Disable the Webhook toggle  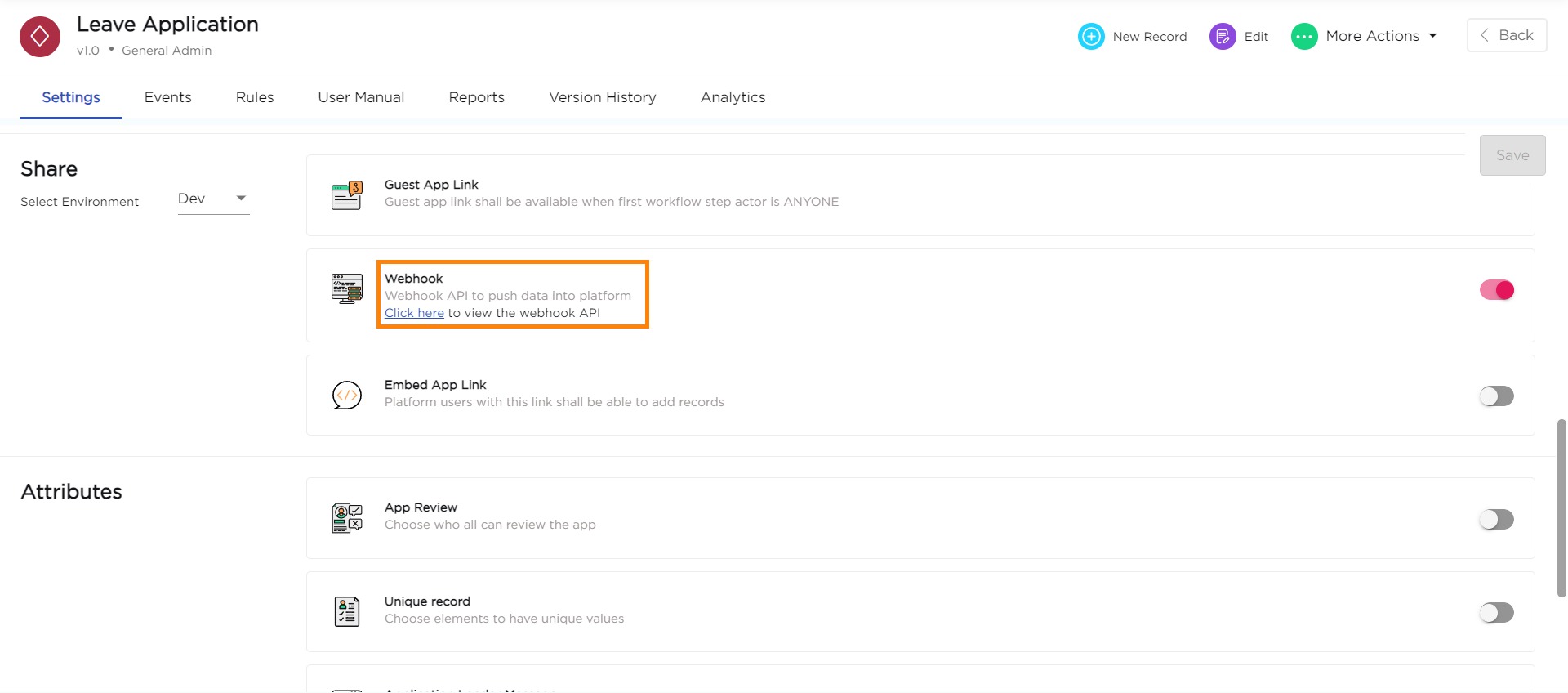(1496, 290)
